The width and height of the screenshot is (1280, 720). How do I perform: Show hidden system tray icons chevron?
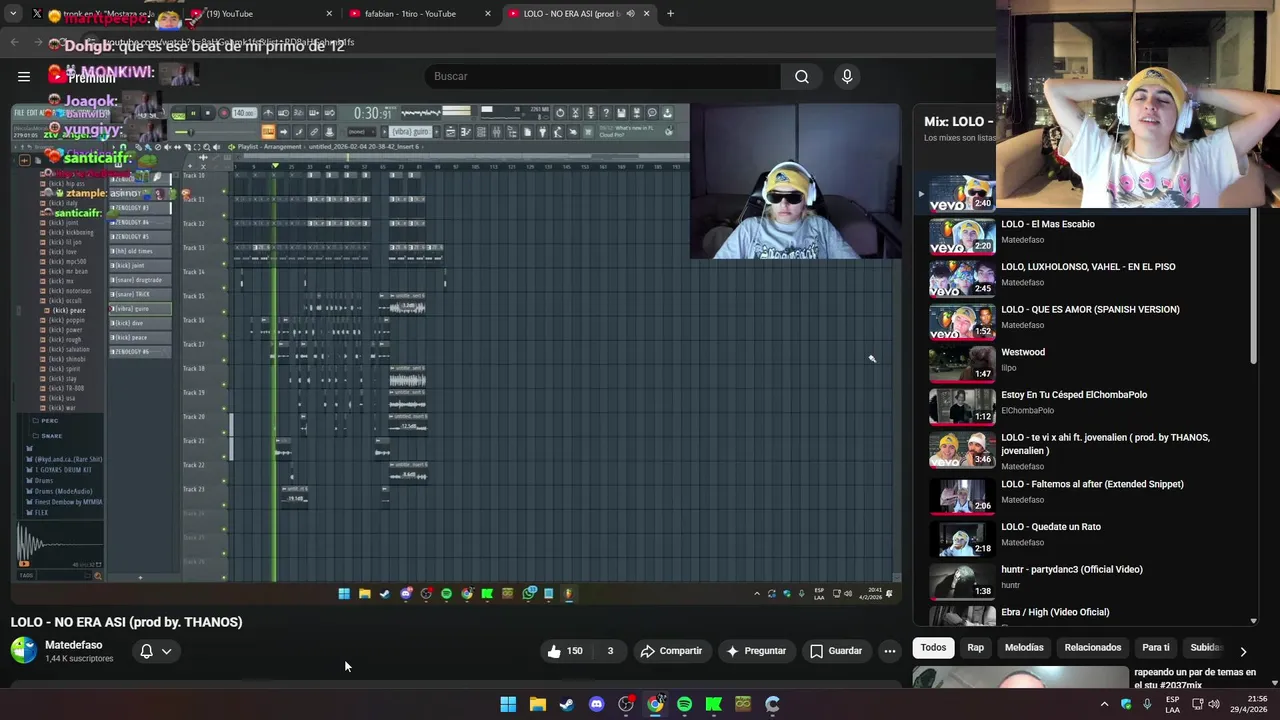click(x=1104, y=704)
